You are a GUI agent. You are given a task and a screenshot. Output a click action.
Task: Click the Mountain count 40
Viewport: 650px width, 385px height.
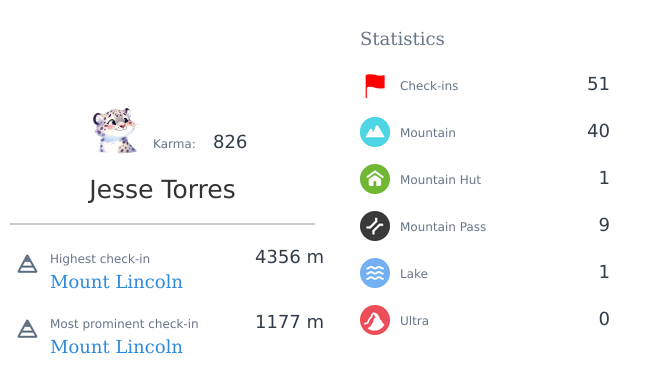tap(598, 131)
